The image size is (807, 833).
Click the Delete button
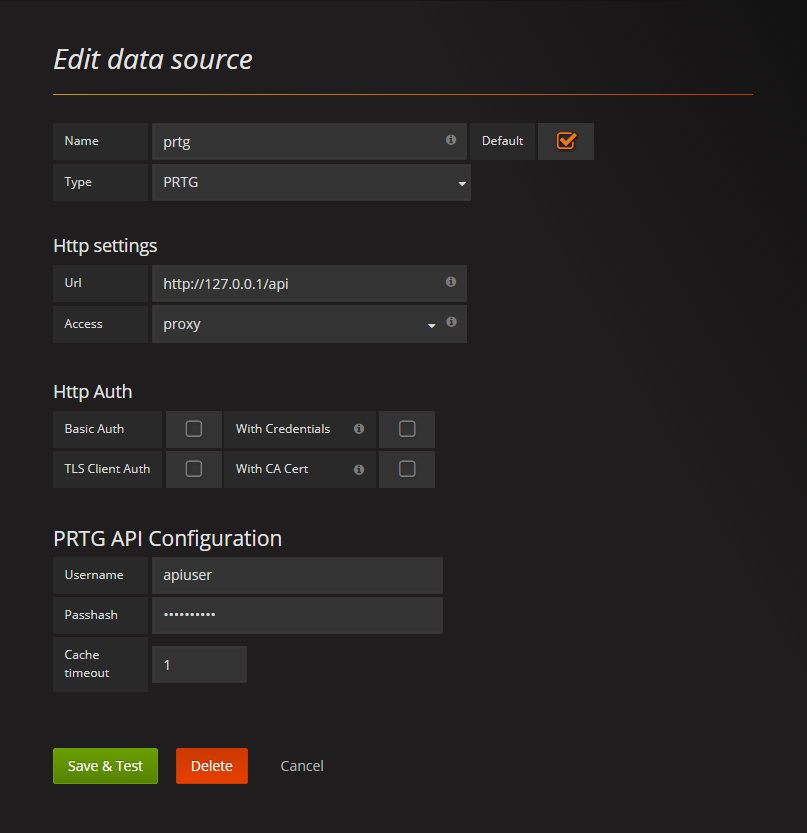tap(211, 766)
